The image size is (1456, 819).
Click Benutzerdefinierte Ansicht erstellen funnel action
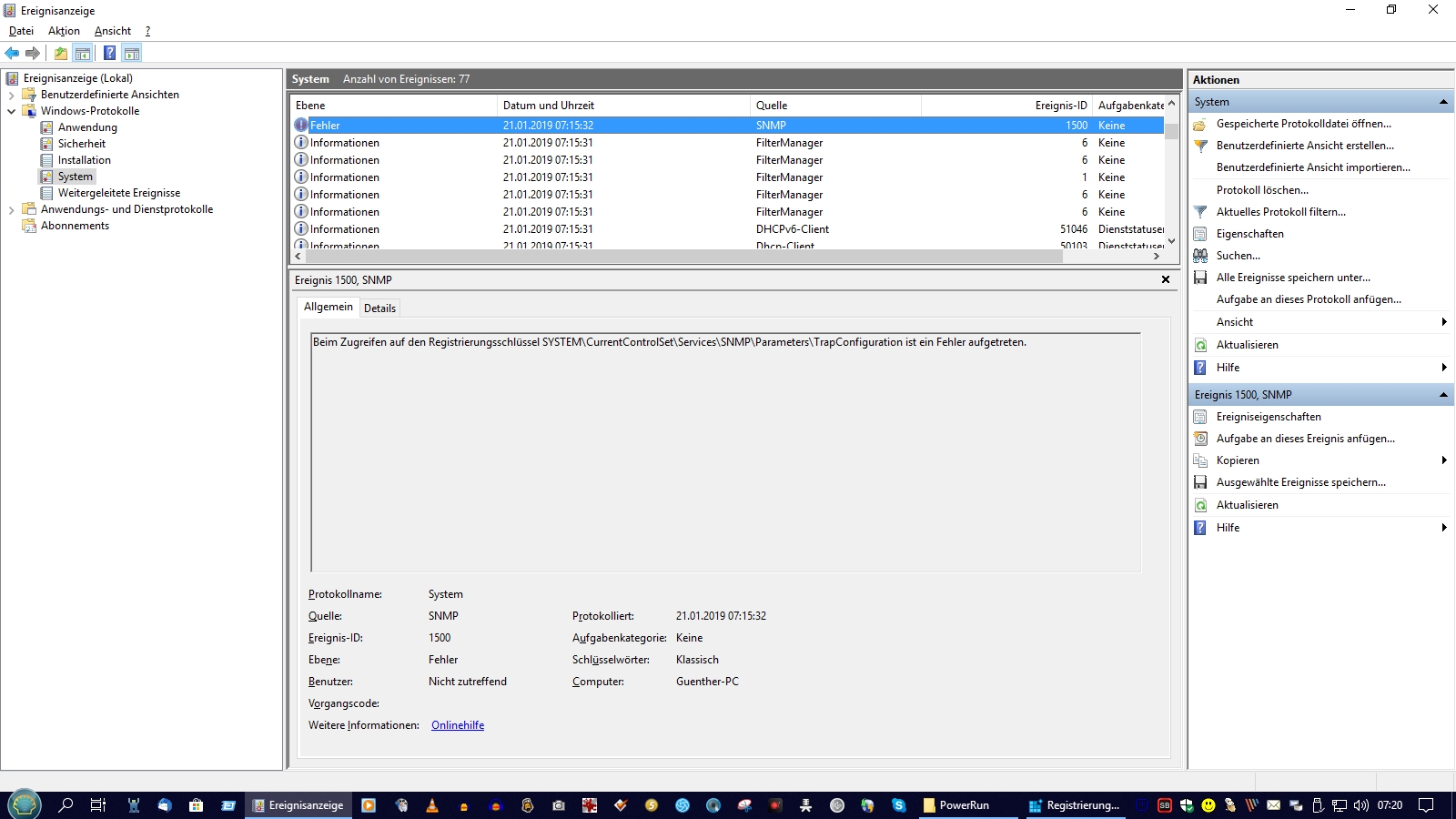click(x=1305, y=146)
